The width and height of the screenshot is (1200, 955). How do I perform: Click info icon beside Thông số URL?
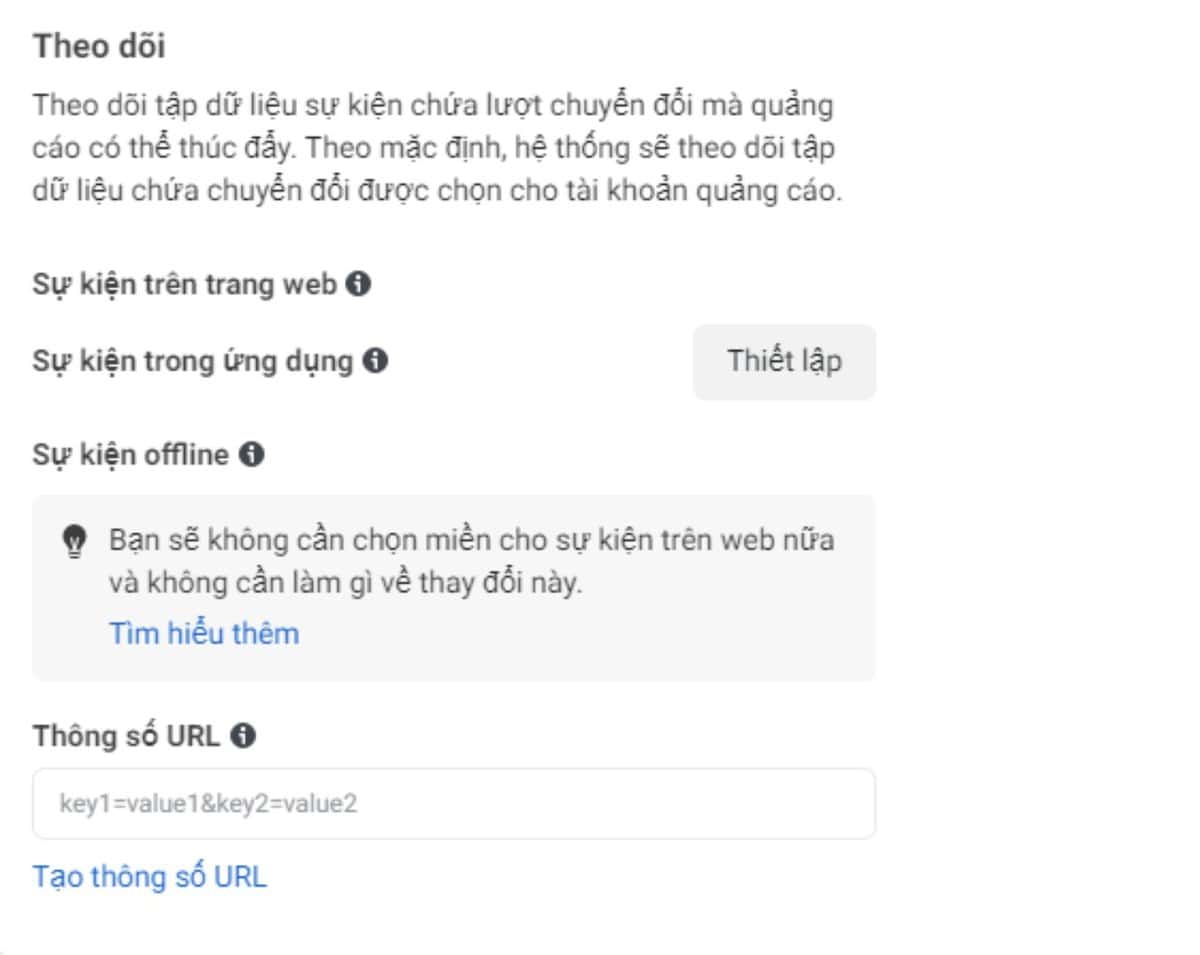[242, 736]
